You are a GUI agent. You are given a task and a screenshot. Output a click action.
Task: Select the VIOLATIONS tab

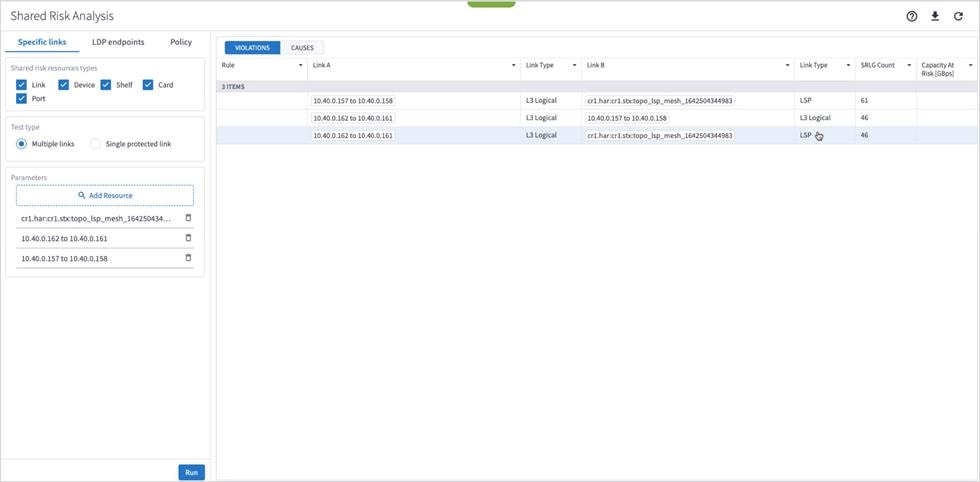click(252, 48)
